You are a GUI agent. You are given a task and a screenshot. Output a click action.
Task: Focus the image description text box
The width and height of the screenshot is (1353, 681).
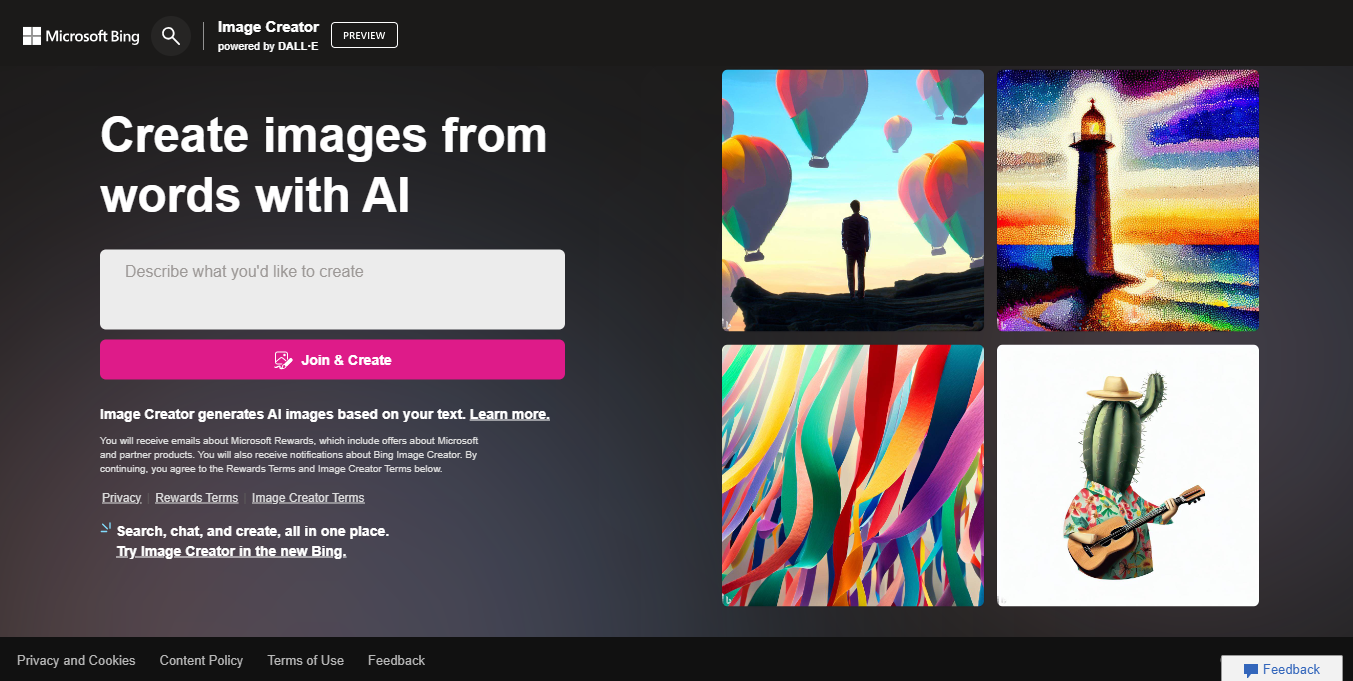click(332, 289)
